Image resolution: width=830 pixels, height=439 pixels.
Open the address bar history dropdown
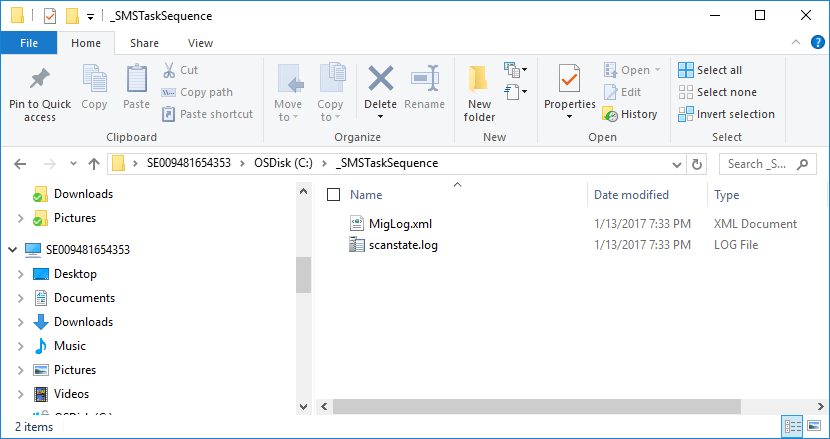[x=676, y=165]
